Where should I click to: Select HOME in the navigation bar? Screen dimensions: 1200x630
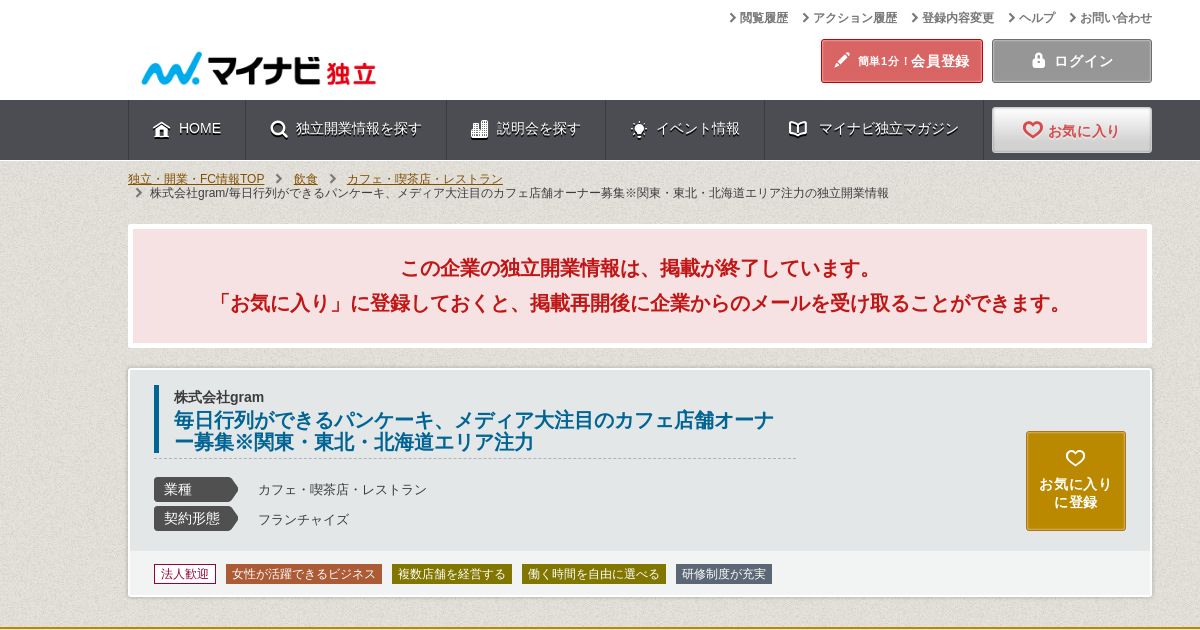click(x=187, y=129)
